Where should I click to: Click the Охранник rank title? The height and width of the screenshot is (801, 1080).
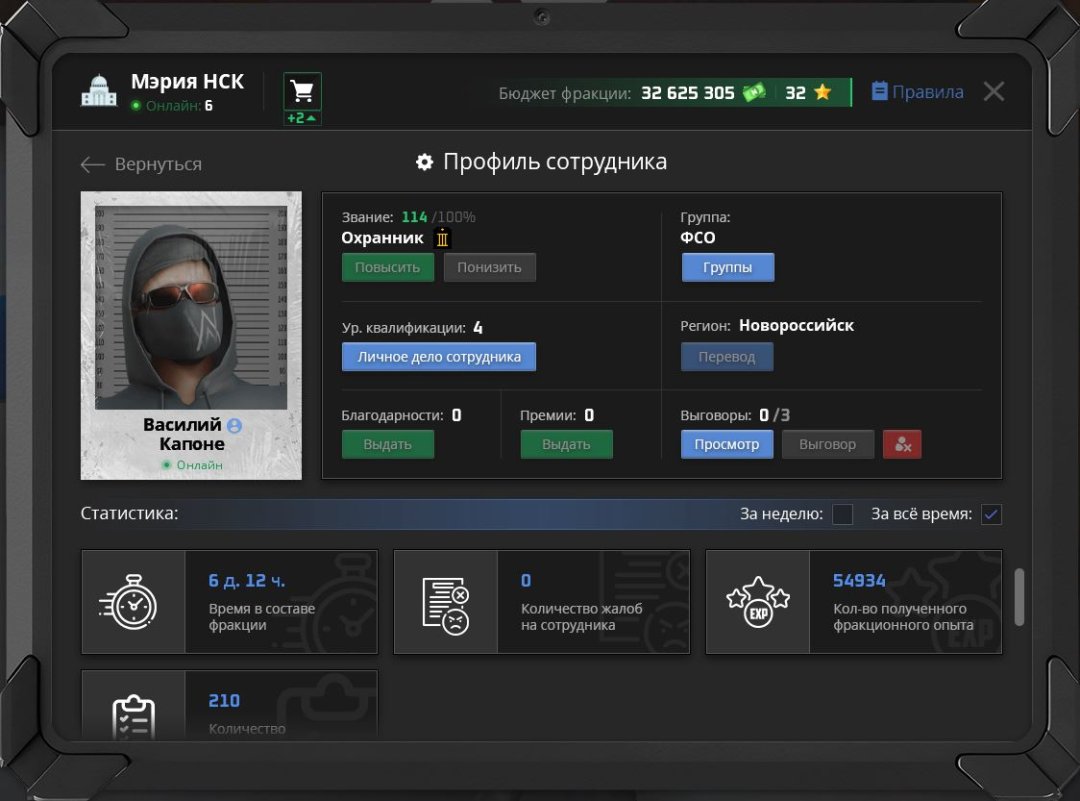[382, 238]
